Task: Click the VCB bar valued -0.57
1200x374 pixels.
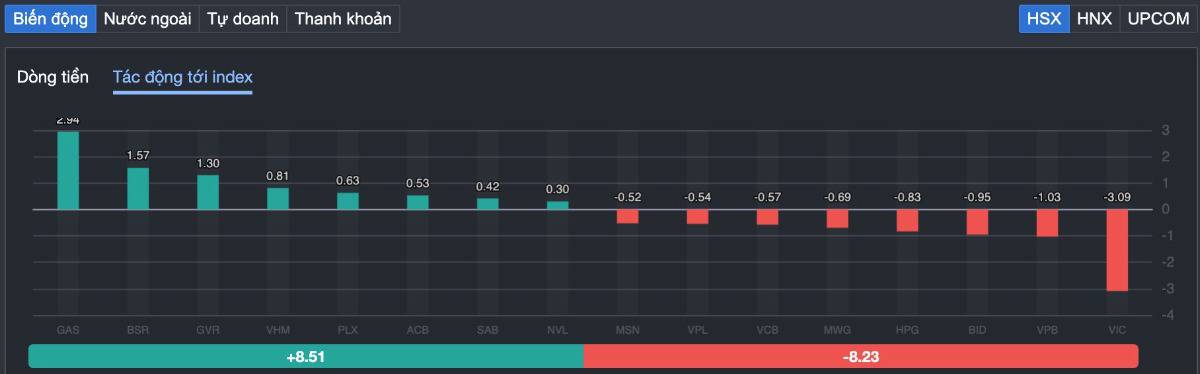Action: pyautogui.click(x=768, y=217)
